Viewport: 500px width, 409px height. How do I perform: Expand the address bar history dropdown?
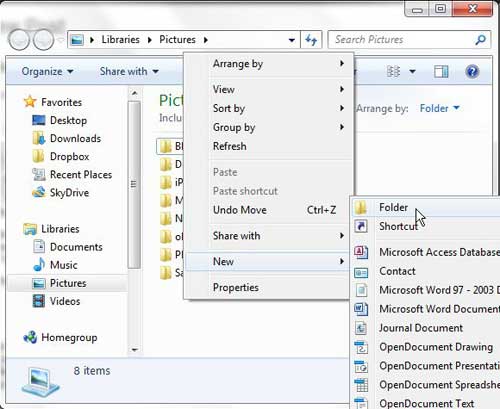292,40
